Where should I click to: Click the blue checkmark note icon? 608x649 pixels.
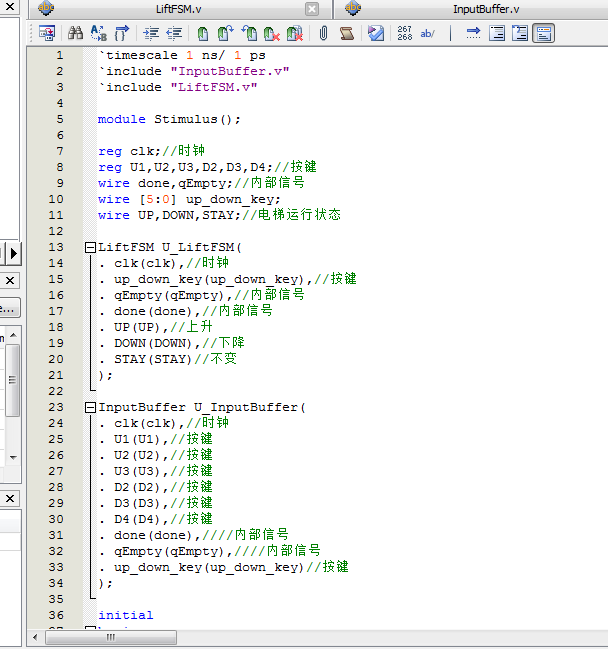376,33
